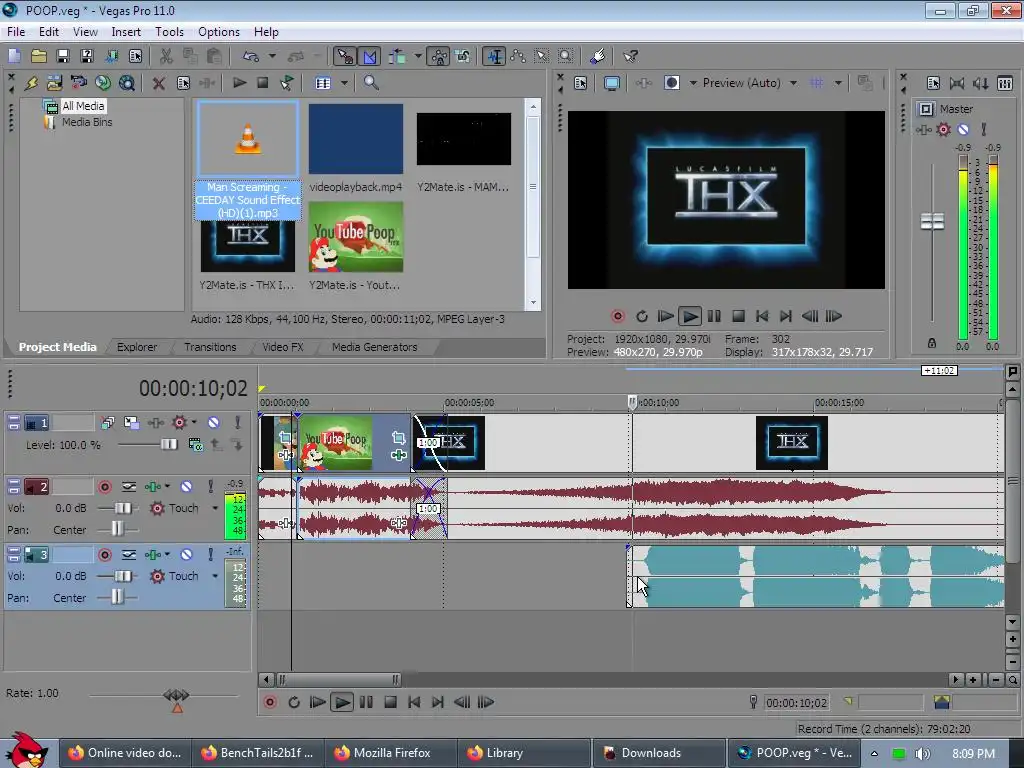Select the videoplayback.mp4 thumbnail
The image size is (1024, 768).
(356, 138)
